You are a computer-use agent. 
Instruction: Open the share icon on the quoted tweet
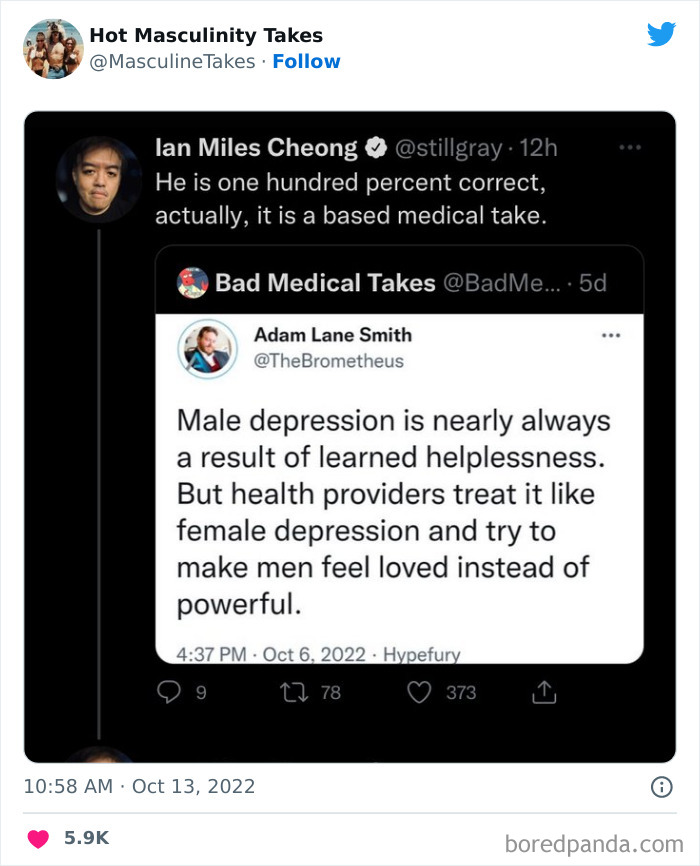click(543, 691)
